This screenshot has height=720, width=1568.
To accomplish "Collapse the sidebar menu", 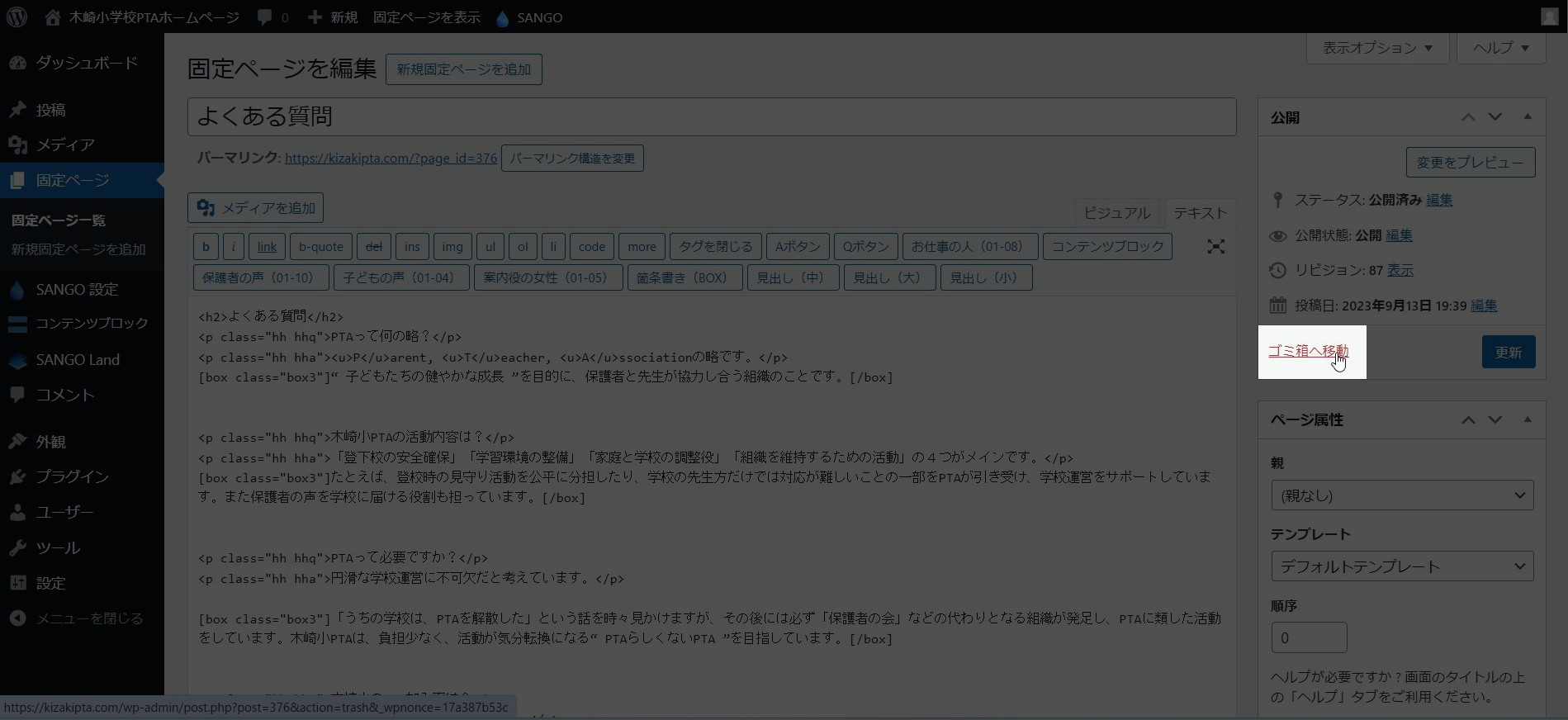I will (88, 618).
